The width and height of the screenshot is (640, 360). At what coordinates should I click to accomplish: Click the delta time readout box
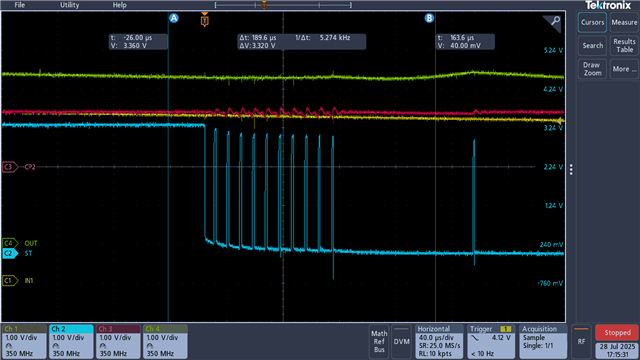[302, 42]
